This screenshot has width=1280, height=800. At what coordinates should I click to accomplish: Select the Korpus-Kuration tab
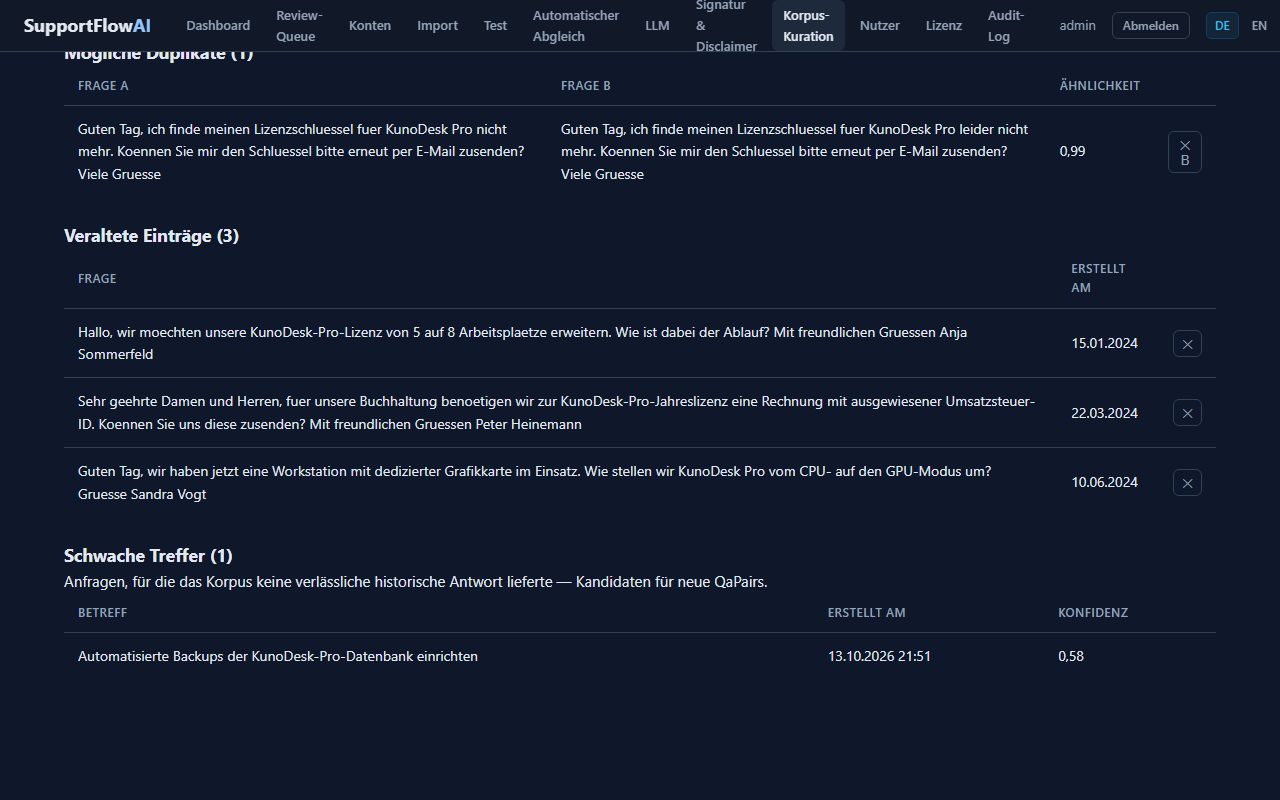pos(808,26)
